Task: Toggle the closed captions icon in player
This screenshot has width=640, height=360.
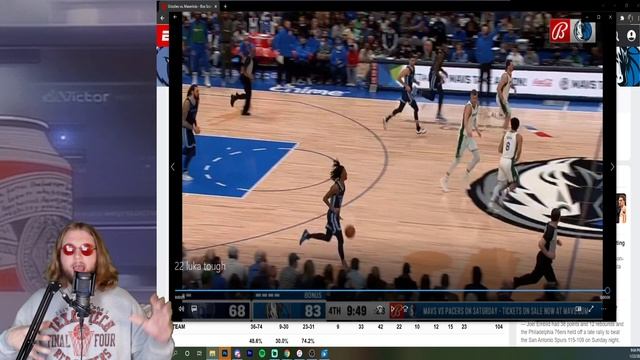Action: coord(194,309)
